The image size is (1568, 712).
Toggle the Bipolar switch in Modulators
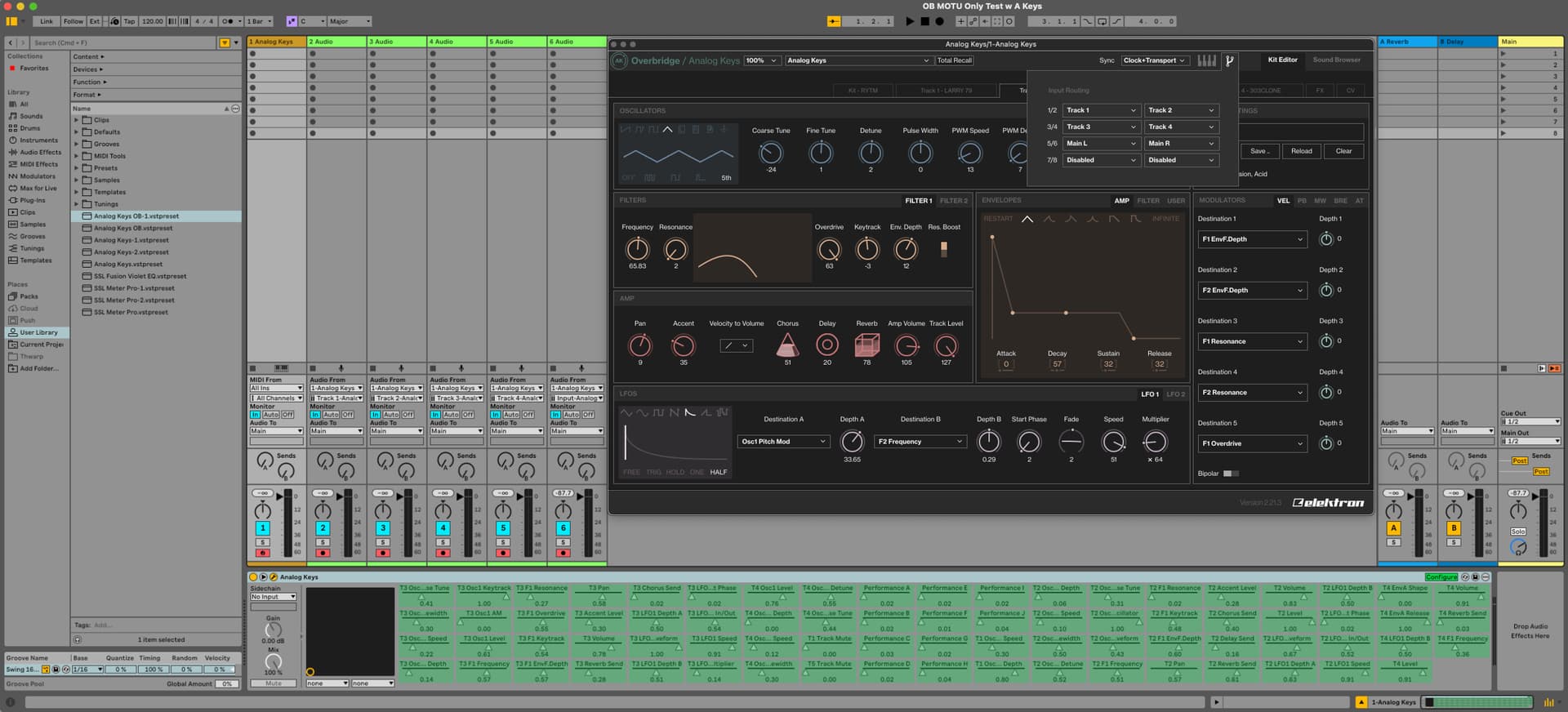tap(1231, 474)
